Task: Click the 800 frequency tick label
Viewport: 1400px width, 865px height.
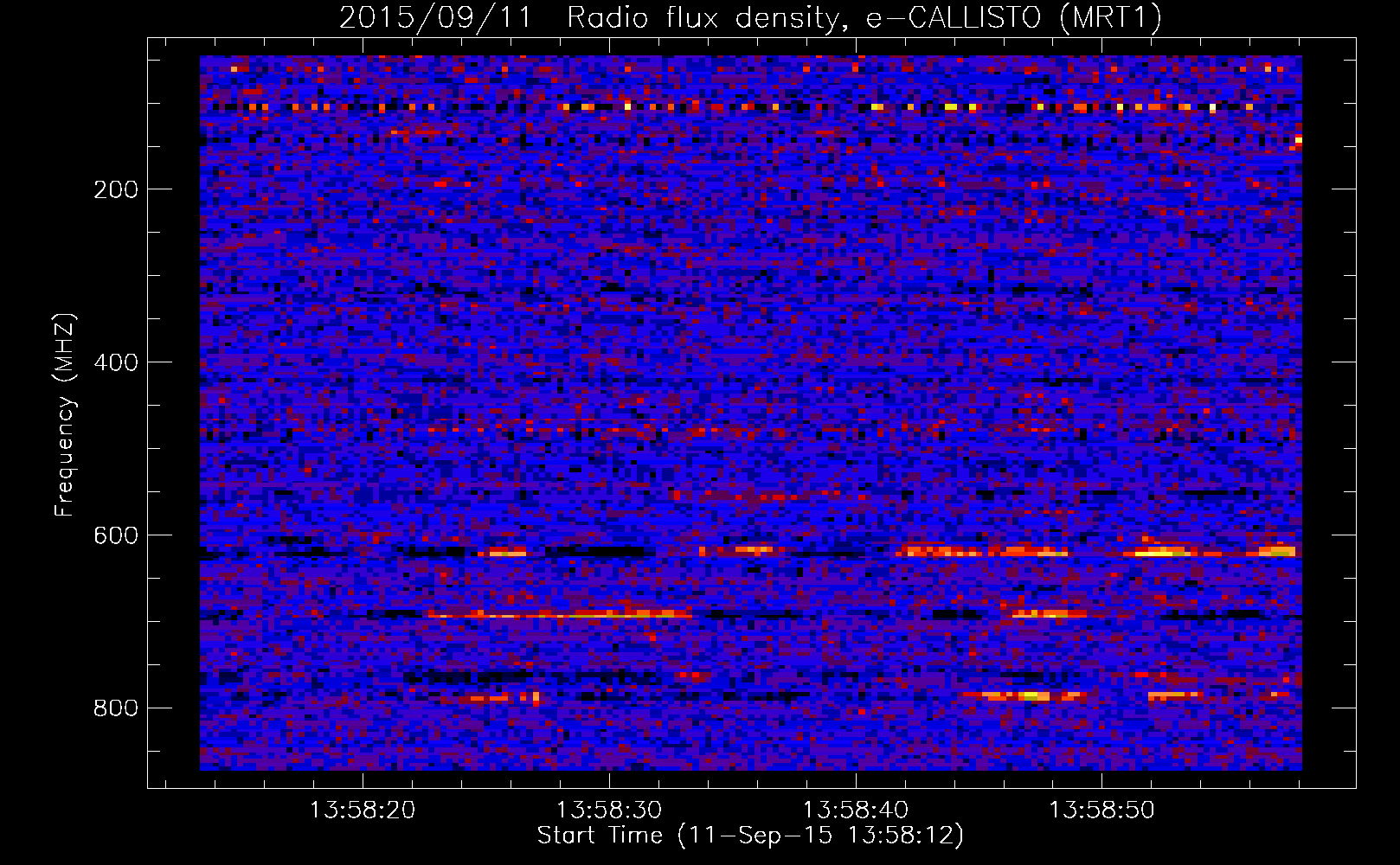Action: point(116,708)
